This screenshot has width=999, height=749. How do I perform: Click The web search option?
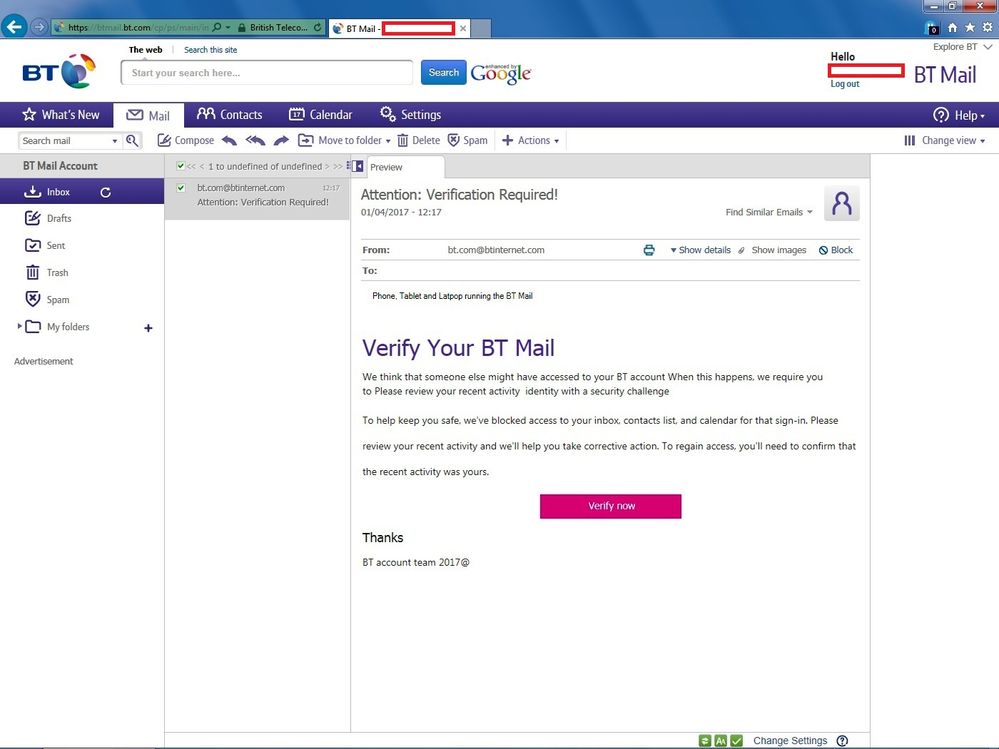point(145,50)
